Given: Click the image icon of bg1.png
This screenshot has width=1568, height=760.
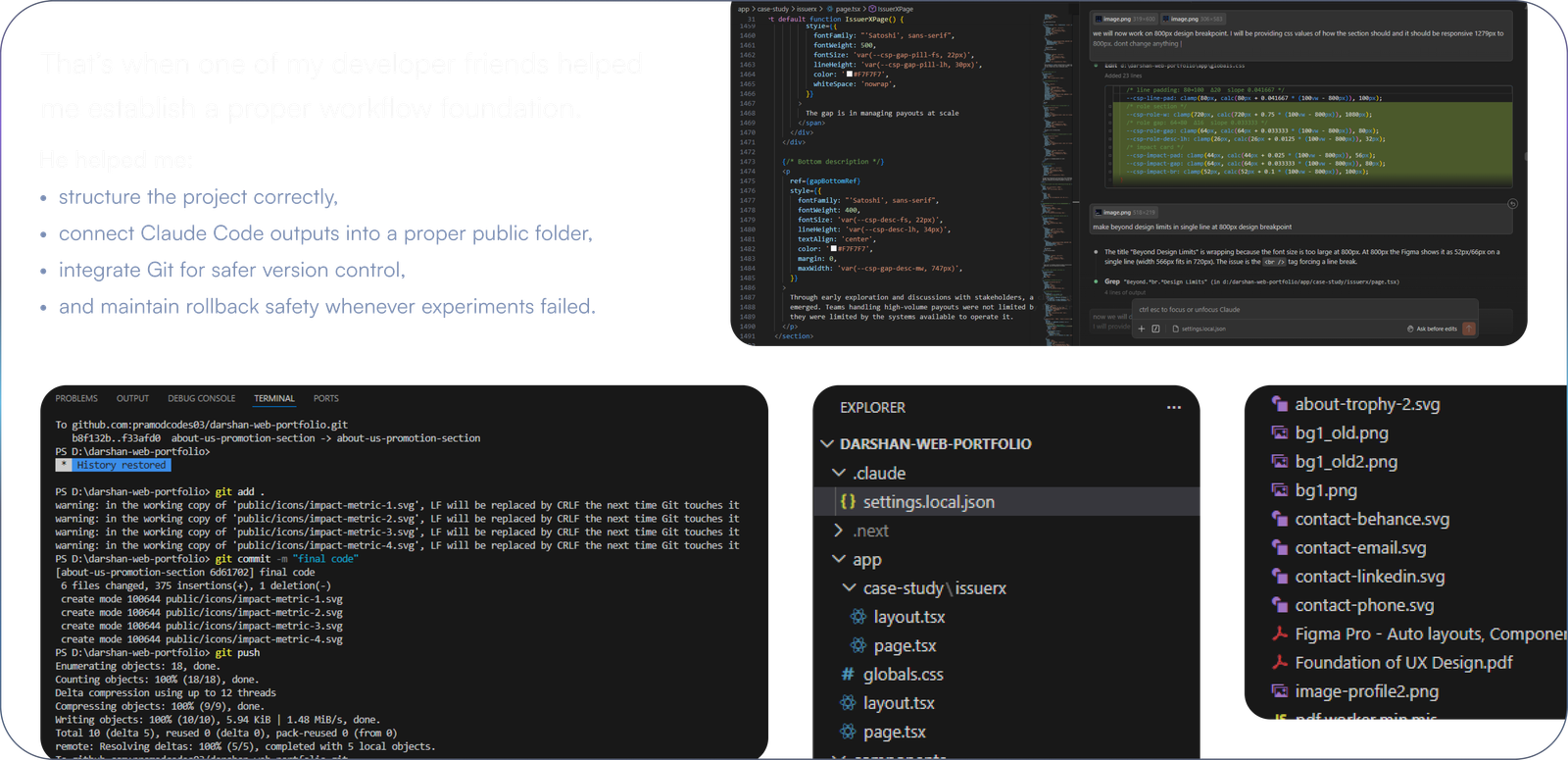Looking at the screenshot, I should tap(1279, 489).
